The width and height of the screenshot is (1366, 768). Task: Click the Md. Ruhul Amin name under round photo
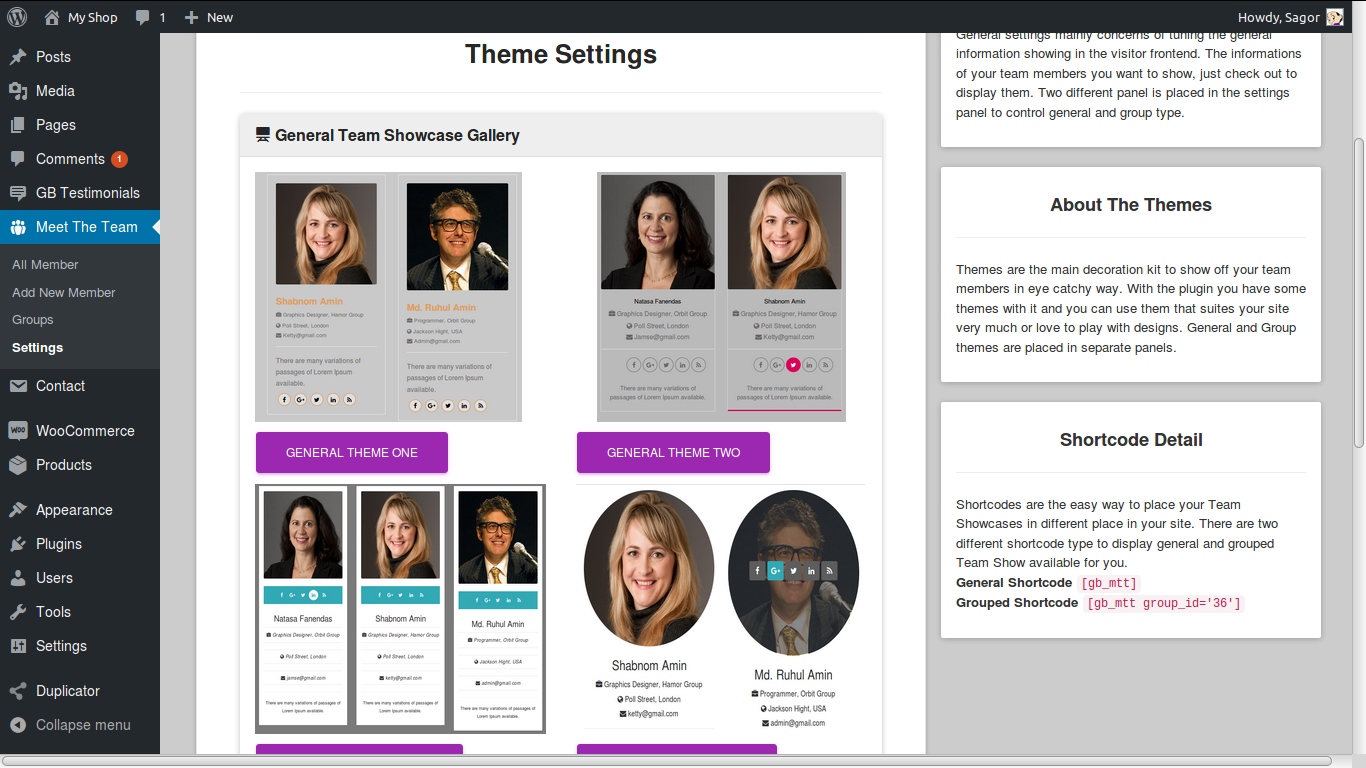coord(793,675)
